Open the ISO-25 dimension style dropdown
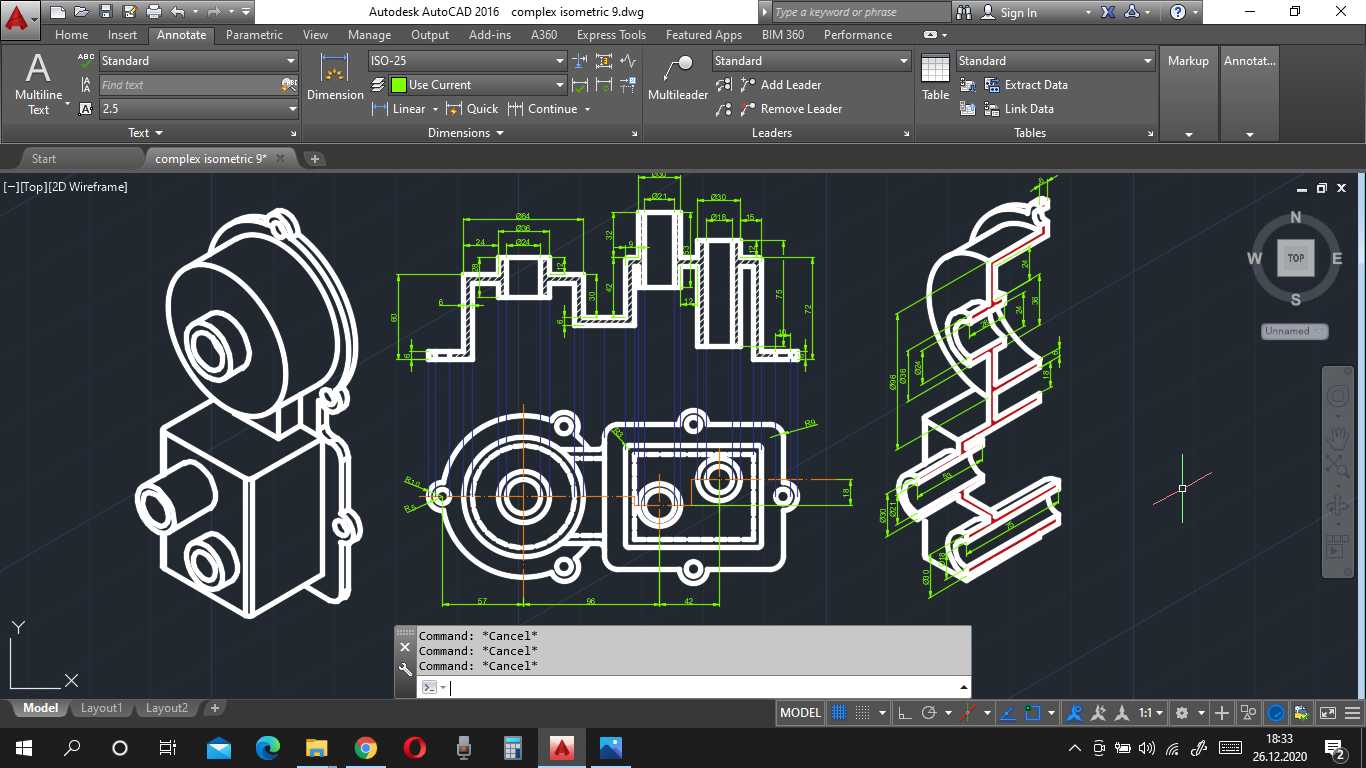The image size is (1366, 768). point(467,61)
